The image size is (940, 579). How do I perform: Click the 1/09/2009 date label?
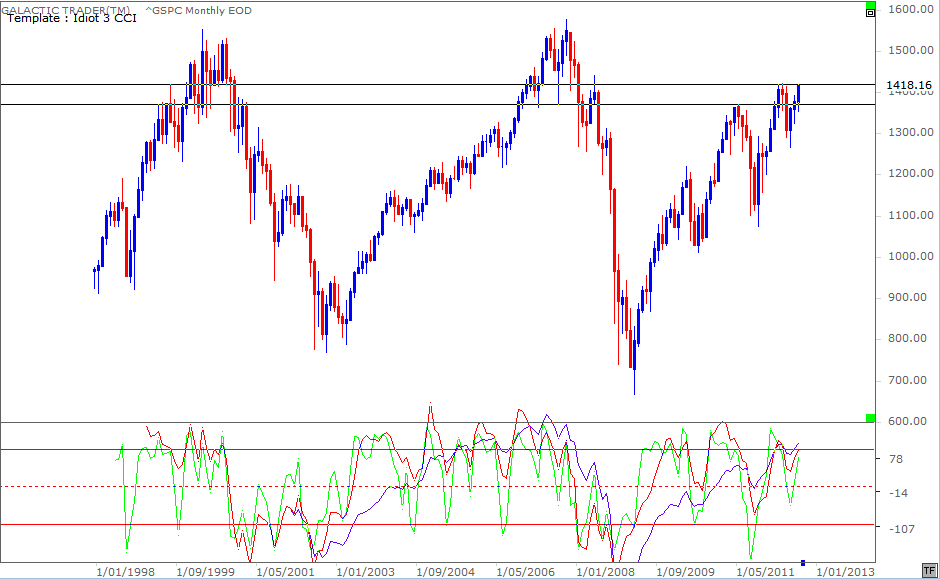[x=686, y=572]
